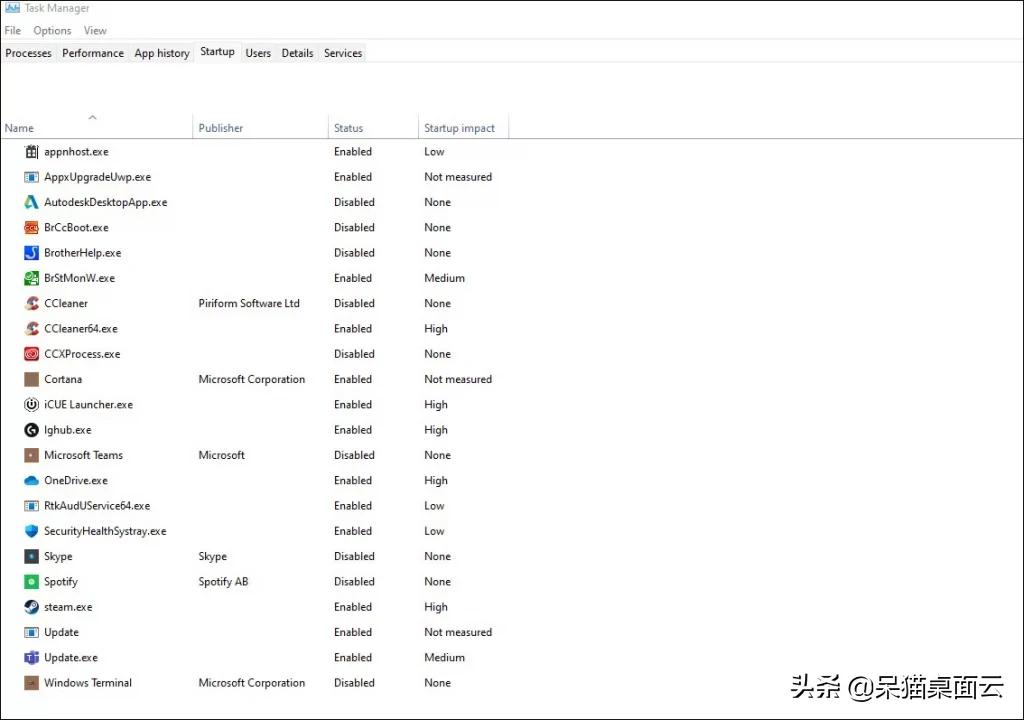Sort by the Status column header

348,128
